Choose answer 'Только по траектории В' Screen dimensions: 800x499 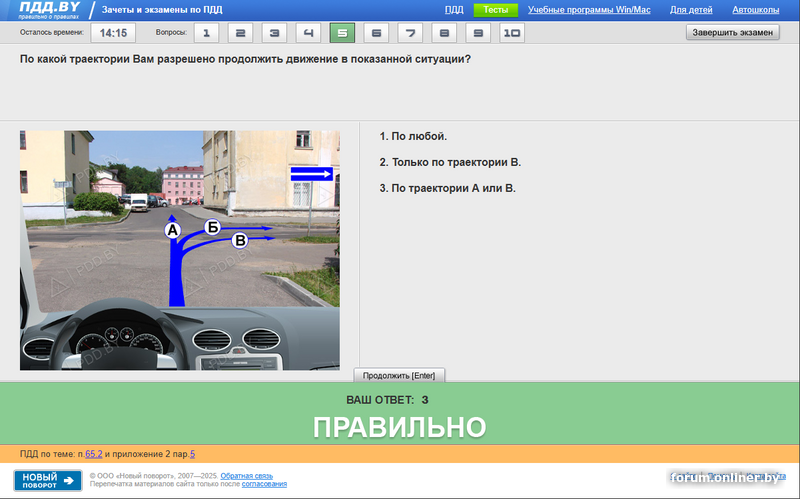pyautogui.click(x=450, y=162)
